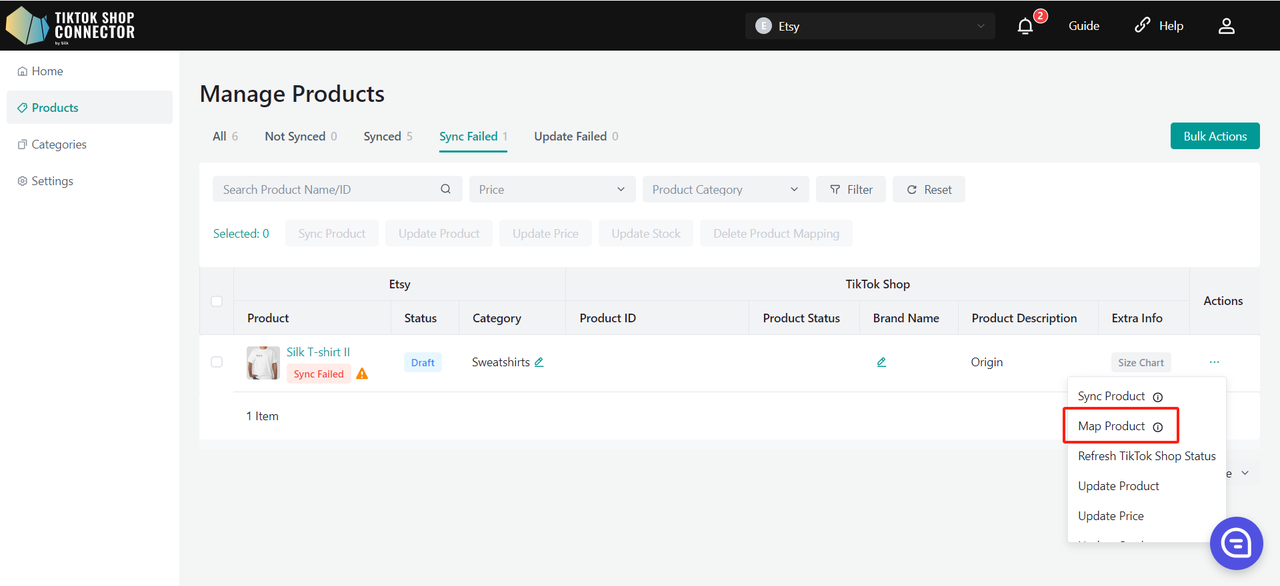This screenshot has height=586, width=1280.
Task: Switch to the Synced tab
Action: coord(388,136)
